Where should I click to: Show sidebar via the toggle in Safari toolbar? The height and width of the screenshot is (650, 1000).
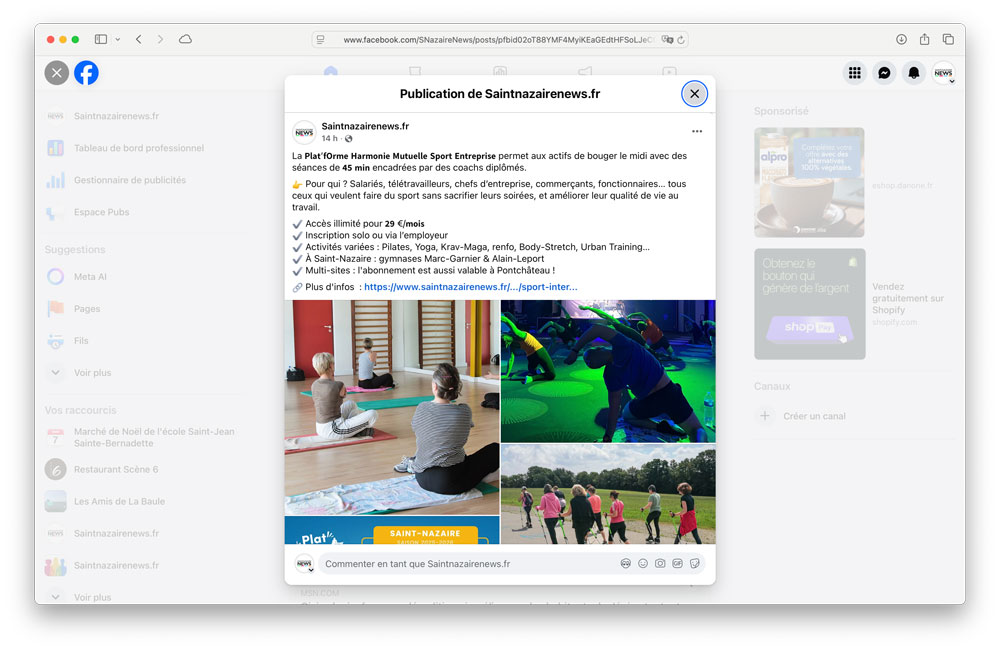pyautogui.click(x=100, y=39)
